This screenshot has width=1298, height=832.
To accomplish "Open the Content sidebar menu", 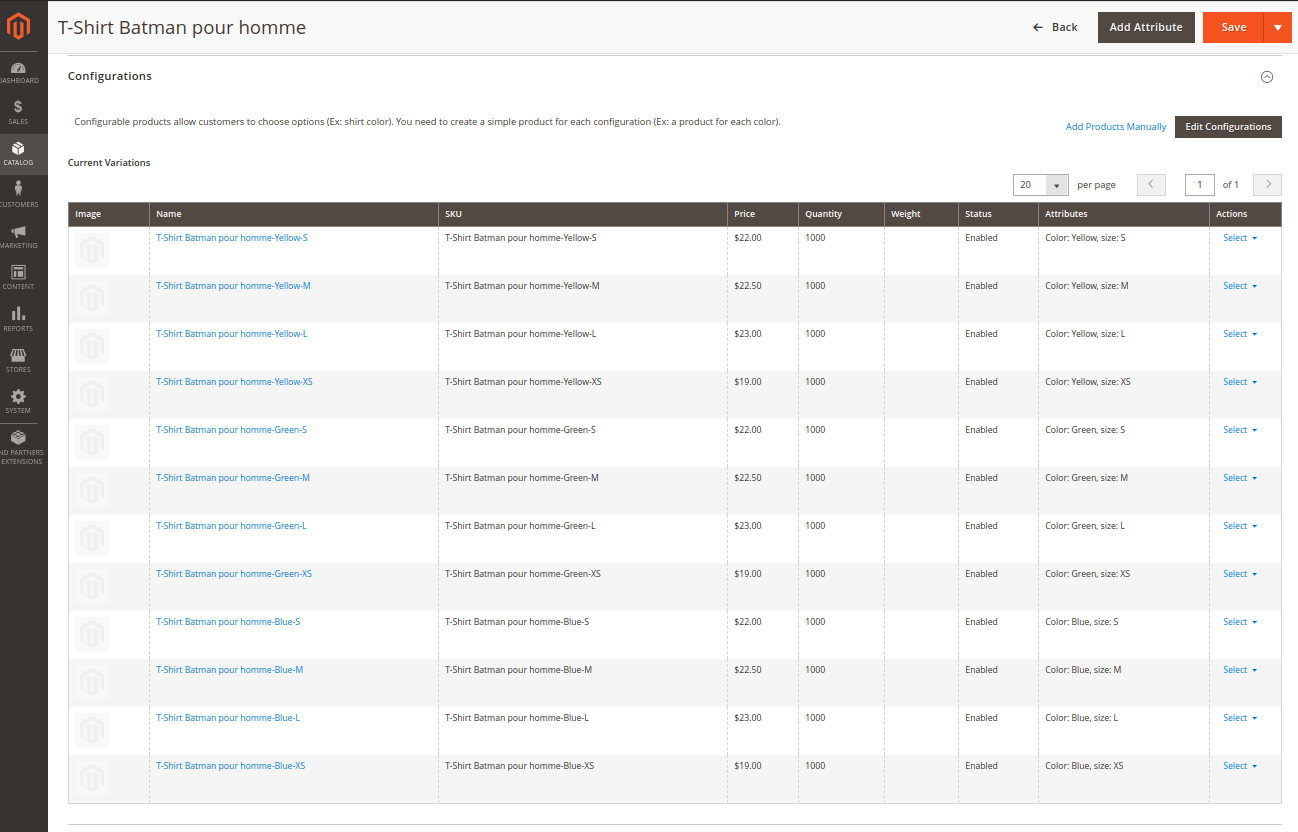I will tap(18, 278).
